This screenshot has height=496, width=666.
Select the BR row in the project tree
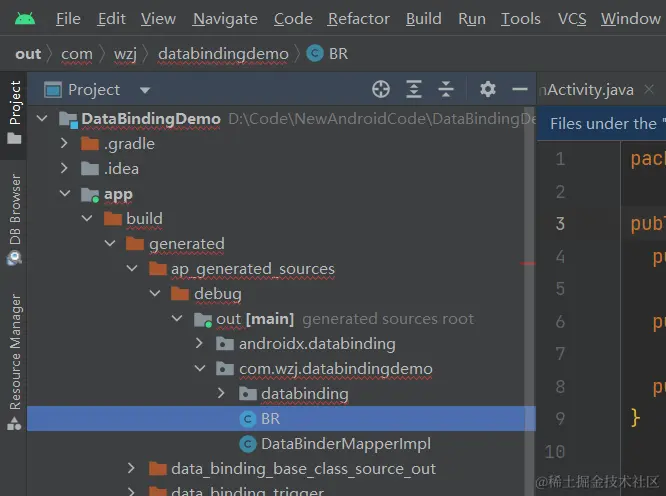(281, 419)
